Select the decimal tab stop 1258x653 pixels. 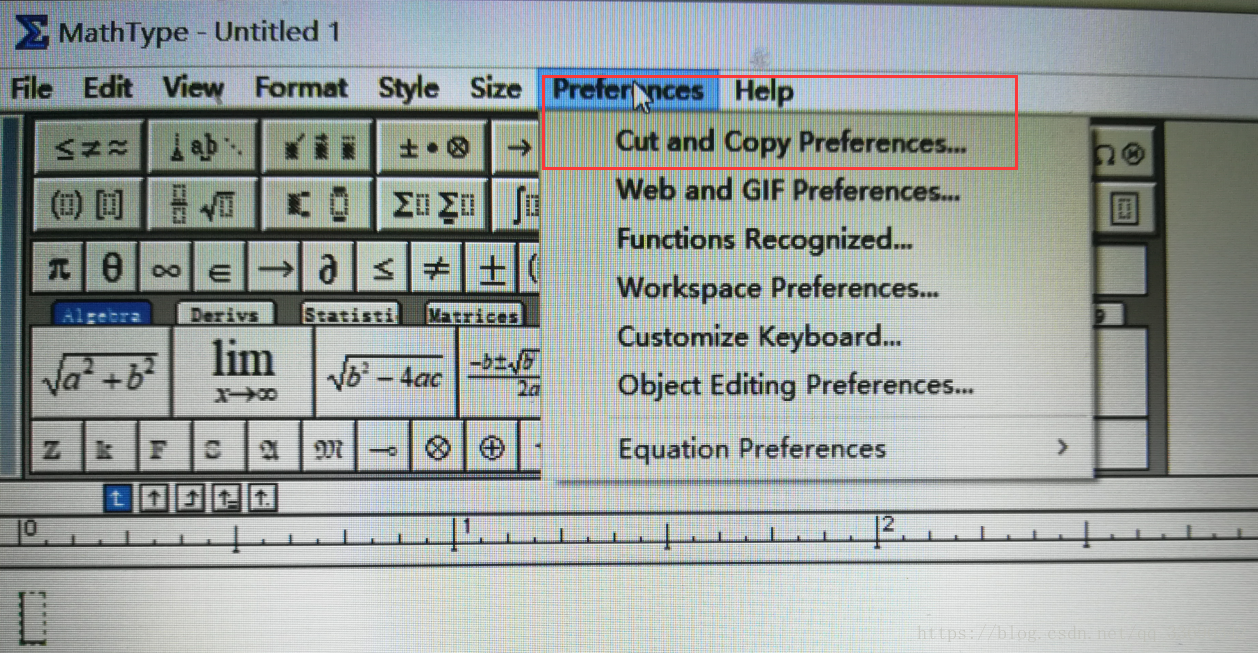262,497
